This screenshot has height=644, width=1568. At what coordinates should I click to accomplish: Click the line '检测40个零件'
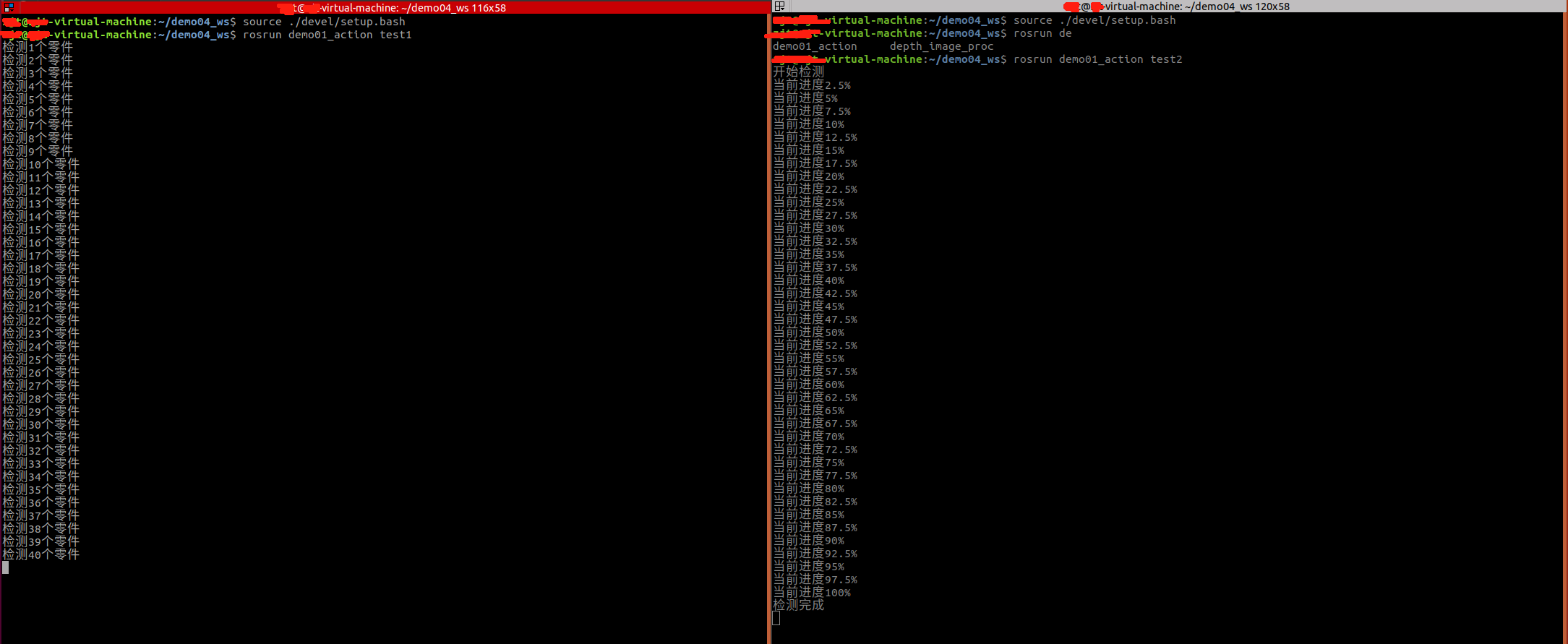click(x=40, y=554)
